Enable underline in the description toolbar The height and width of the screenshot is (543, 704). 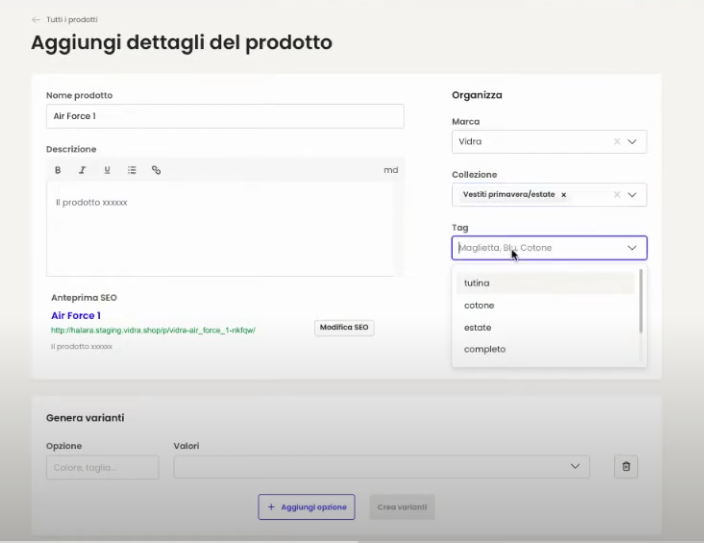(107, 170)
